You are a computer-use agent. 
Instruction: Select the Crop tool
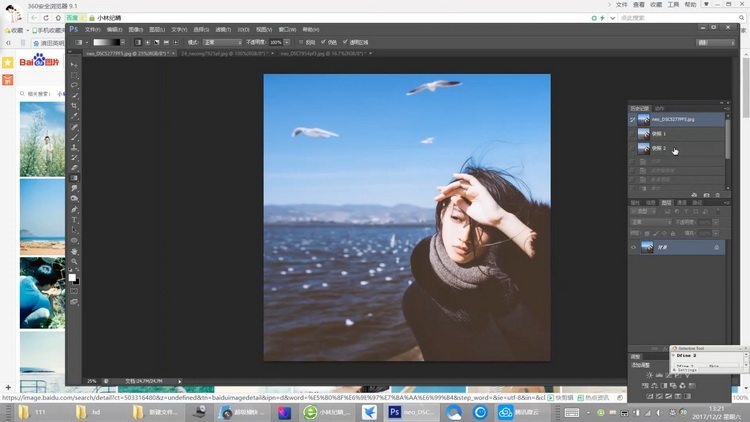[74, 106]
